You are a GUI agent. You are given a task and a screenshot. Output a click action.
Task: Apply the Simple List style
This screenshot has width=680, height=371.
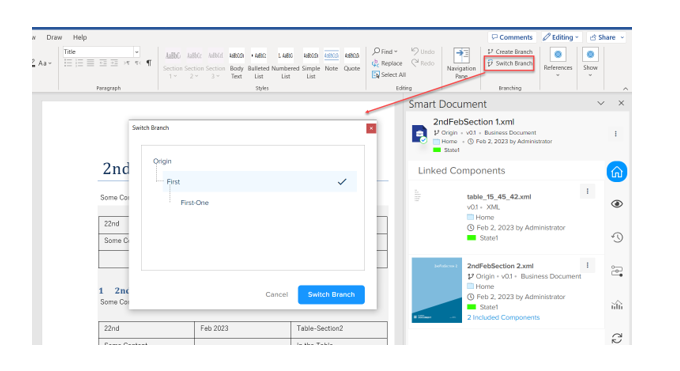point(311,63)
